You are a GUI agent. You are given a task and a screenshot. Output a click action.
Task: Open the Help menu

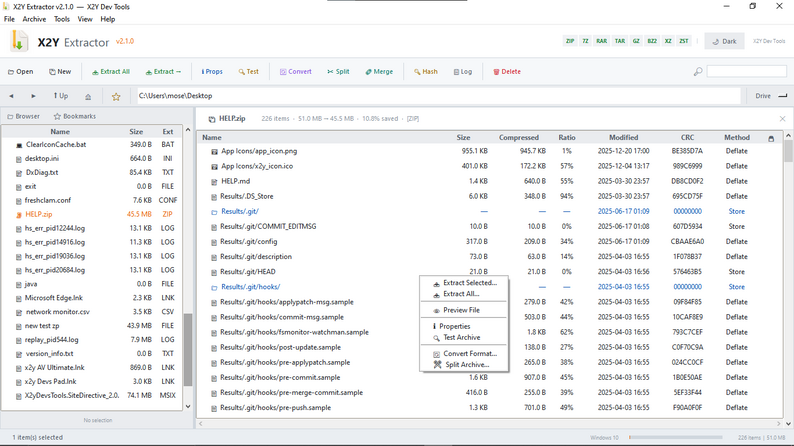coord(107,19)
